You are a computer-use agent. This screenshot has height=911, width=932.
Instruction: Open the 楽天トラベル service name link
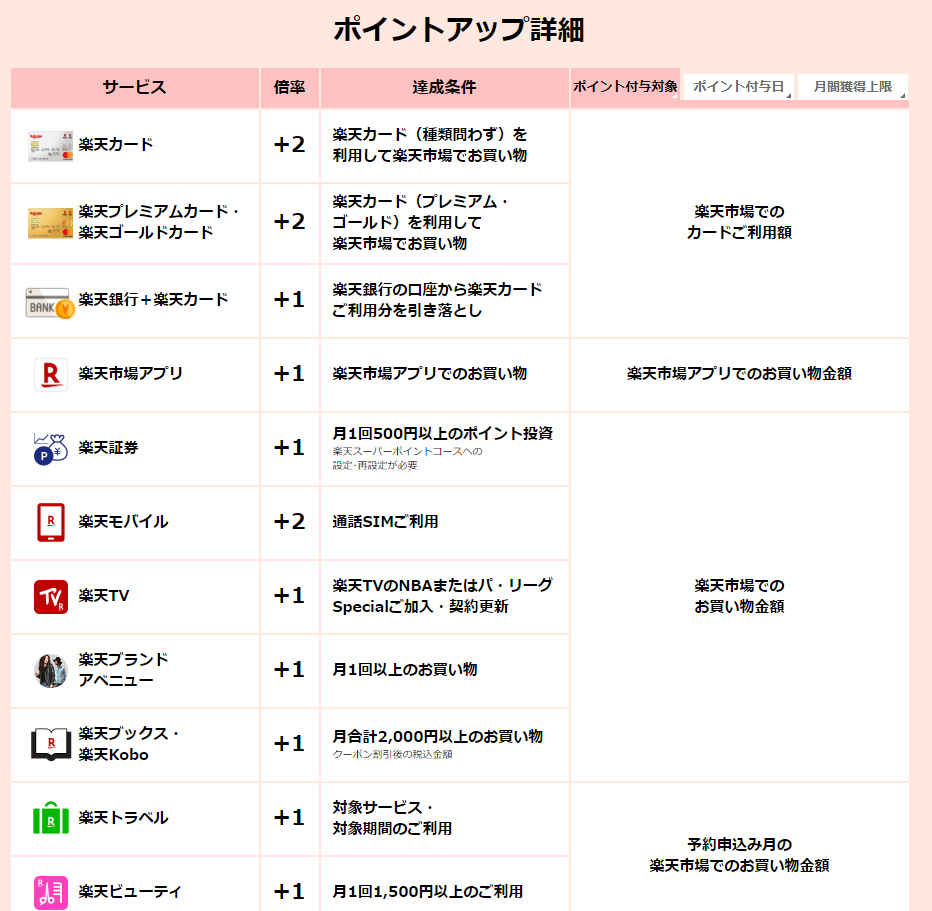click(123, 818)
